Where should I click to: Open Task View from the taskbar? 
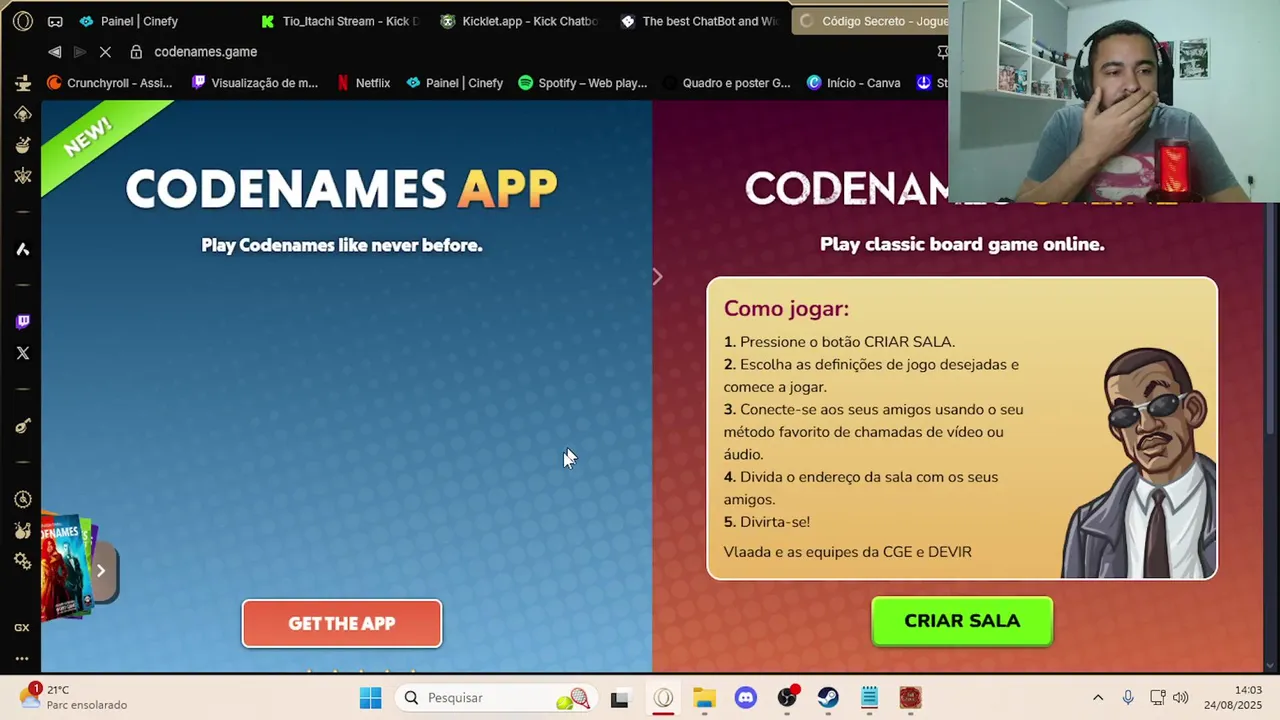620,698
